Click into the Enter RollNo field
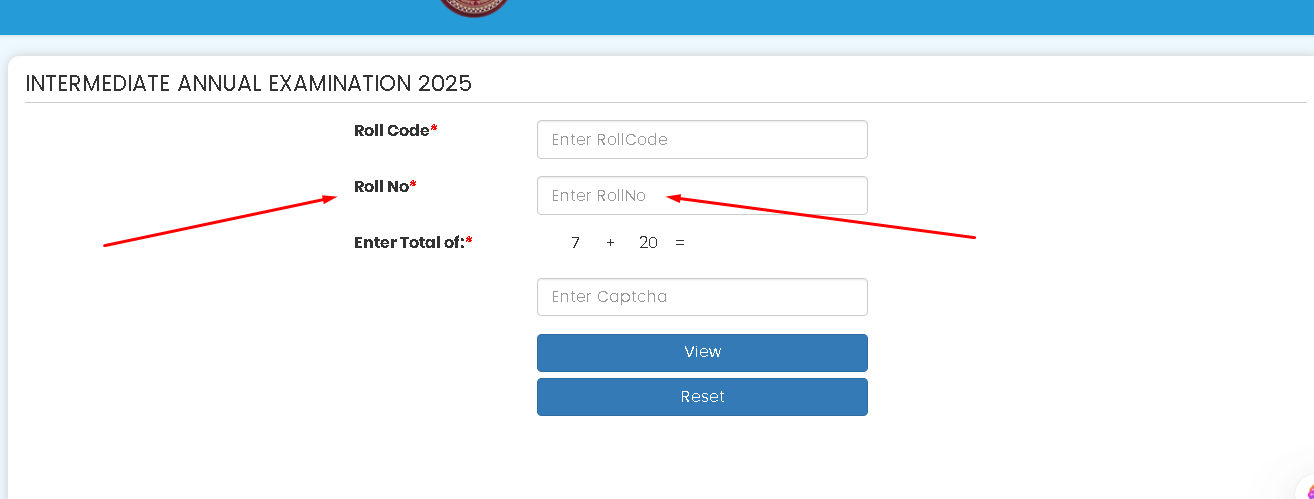This screenshot has width=1314, height=499. point(702,196)
